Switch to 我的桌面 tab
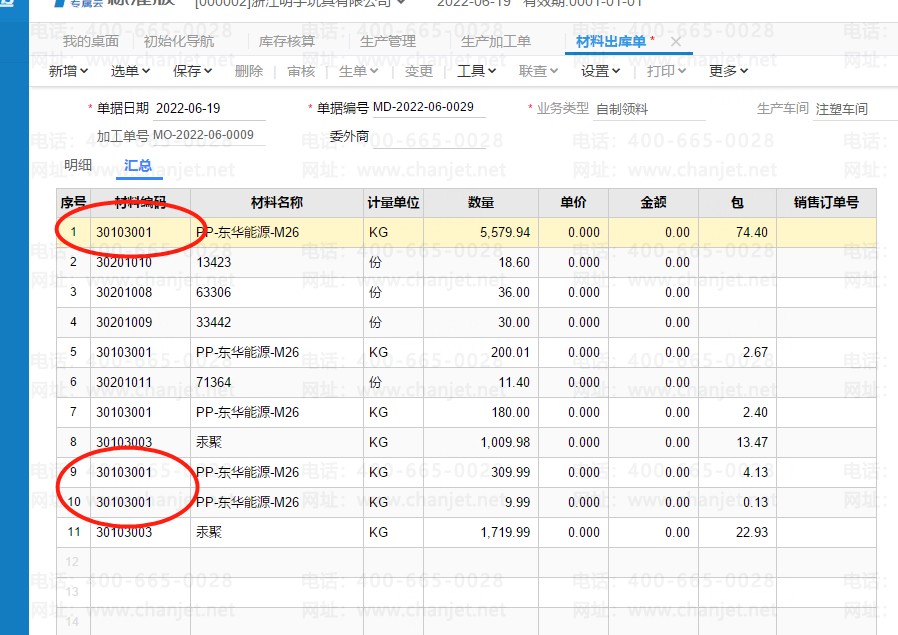This screenshot has height=635, width=898. (90, 42)
